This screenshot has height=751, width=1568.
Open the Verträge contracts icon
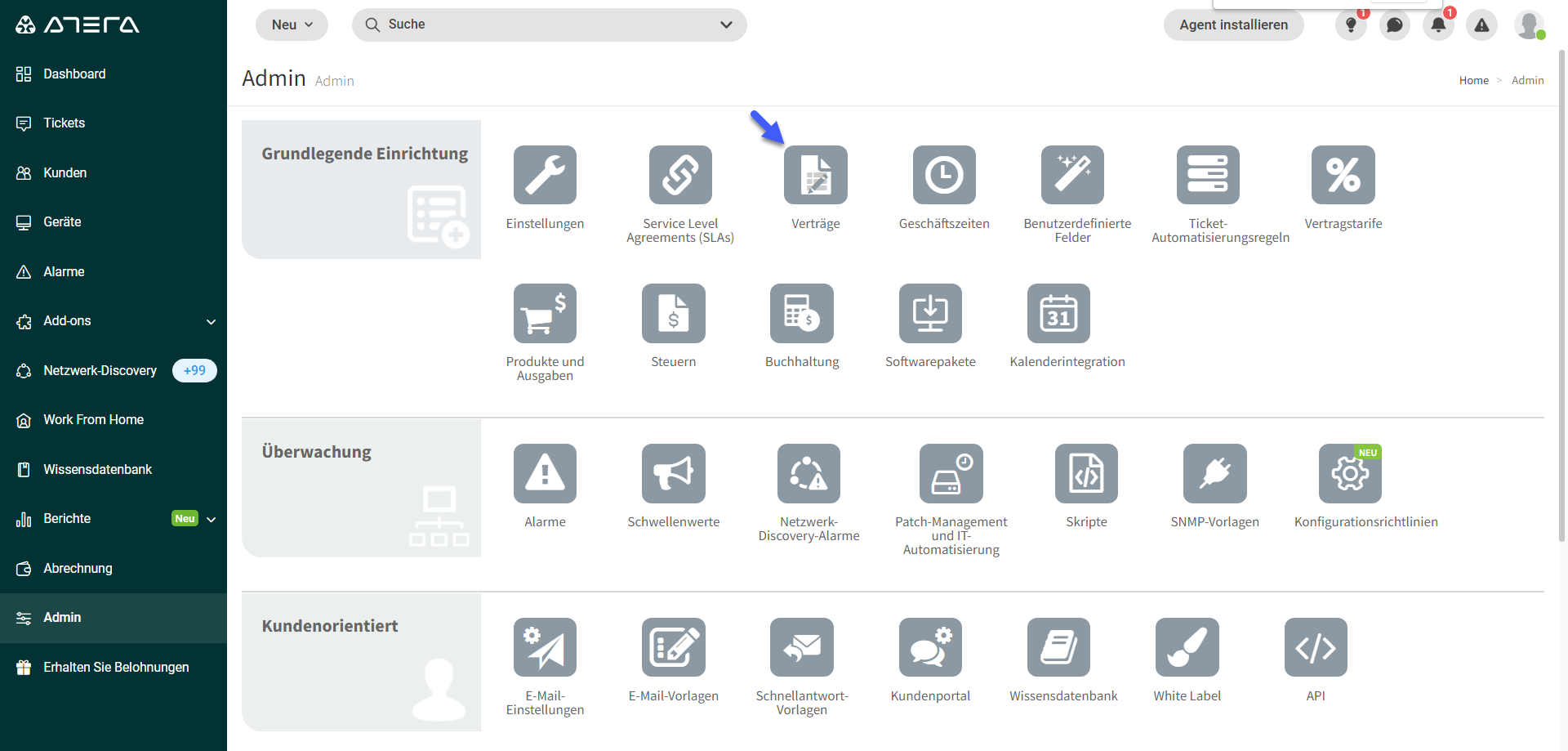click(816, 175)
